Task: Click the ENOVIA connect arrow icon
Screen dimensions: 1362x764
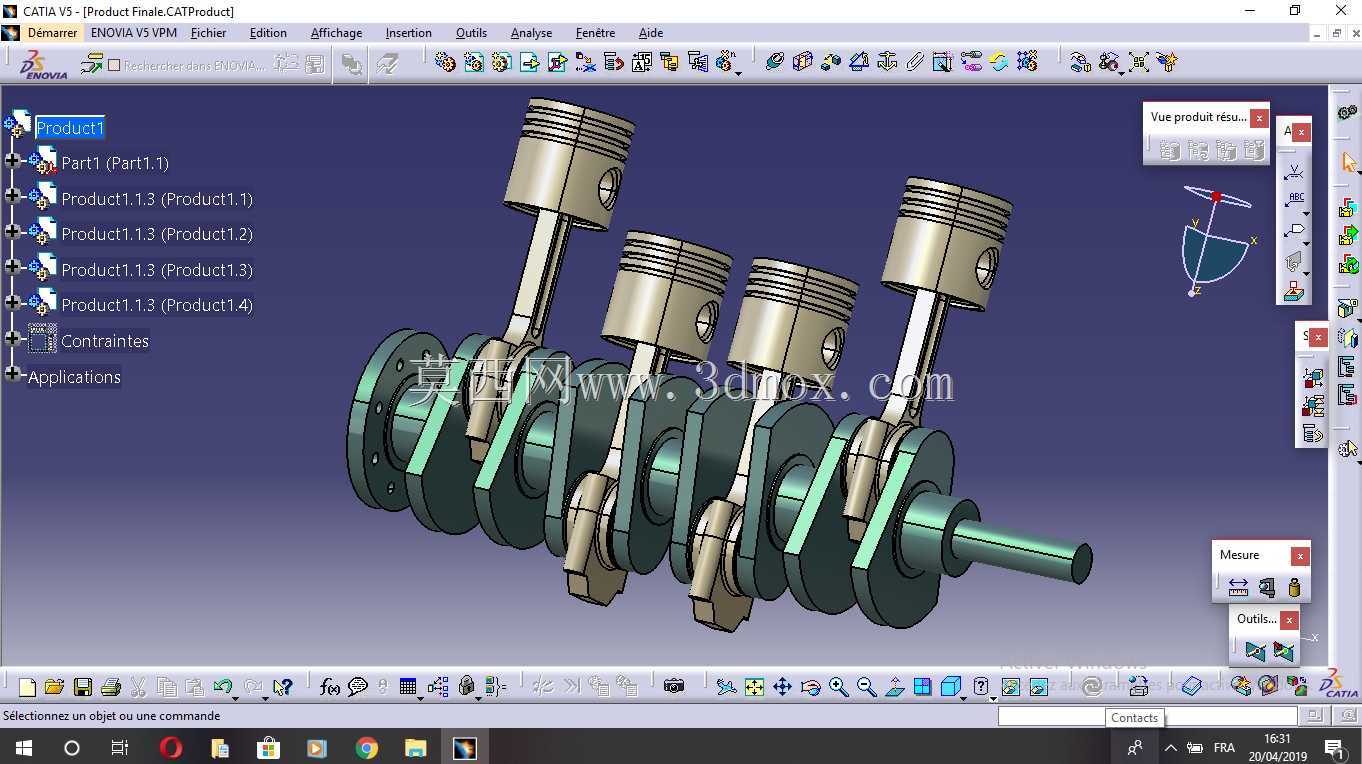Action: click(x=92, y=64)
